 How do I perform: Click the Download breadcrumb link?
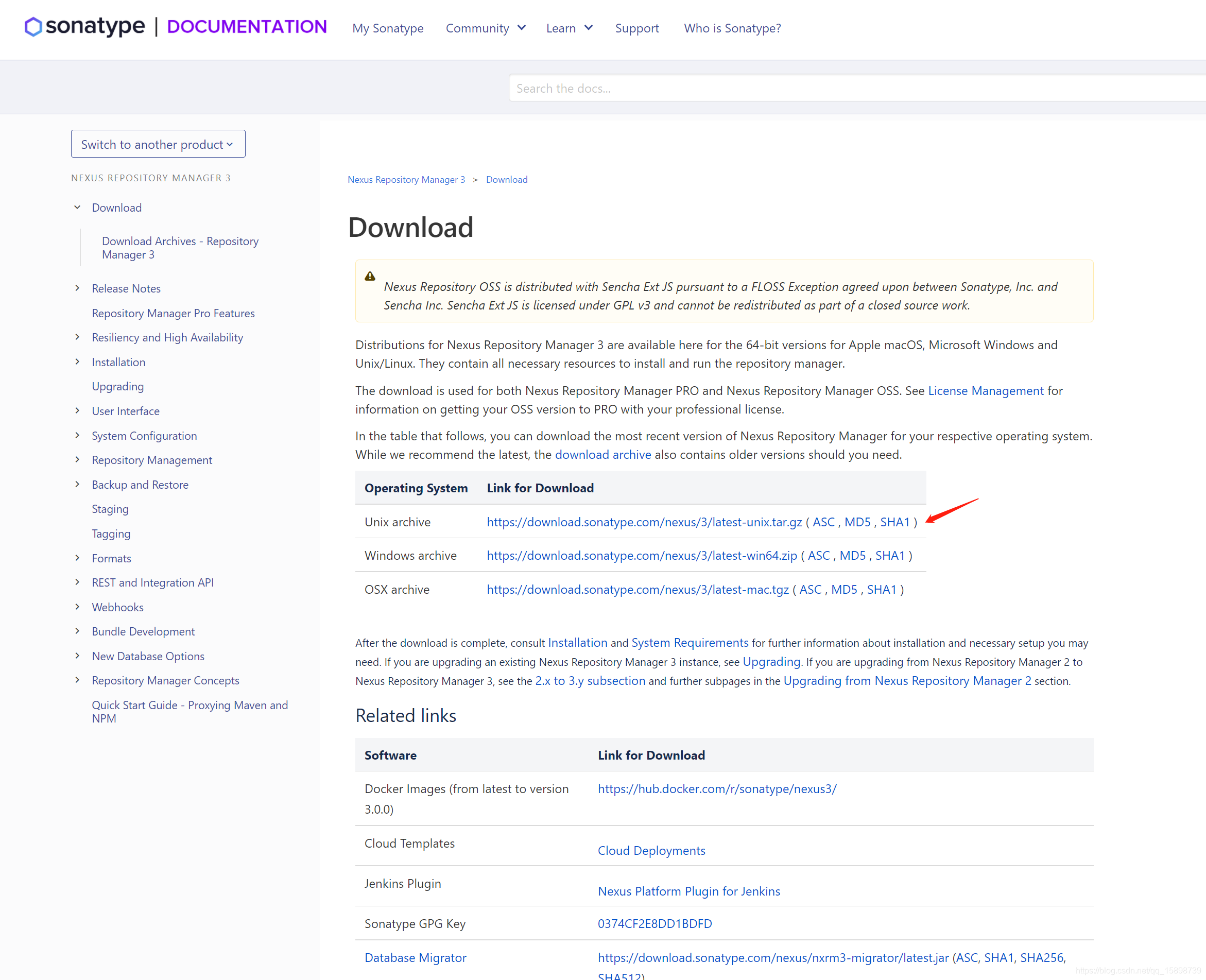[507, 180]
